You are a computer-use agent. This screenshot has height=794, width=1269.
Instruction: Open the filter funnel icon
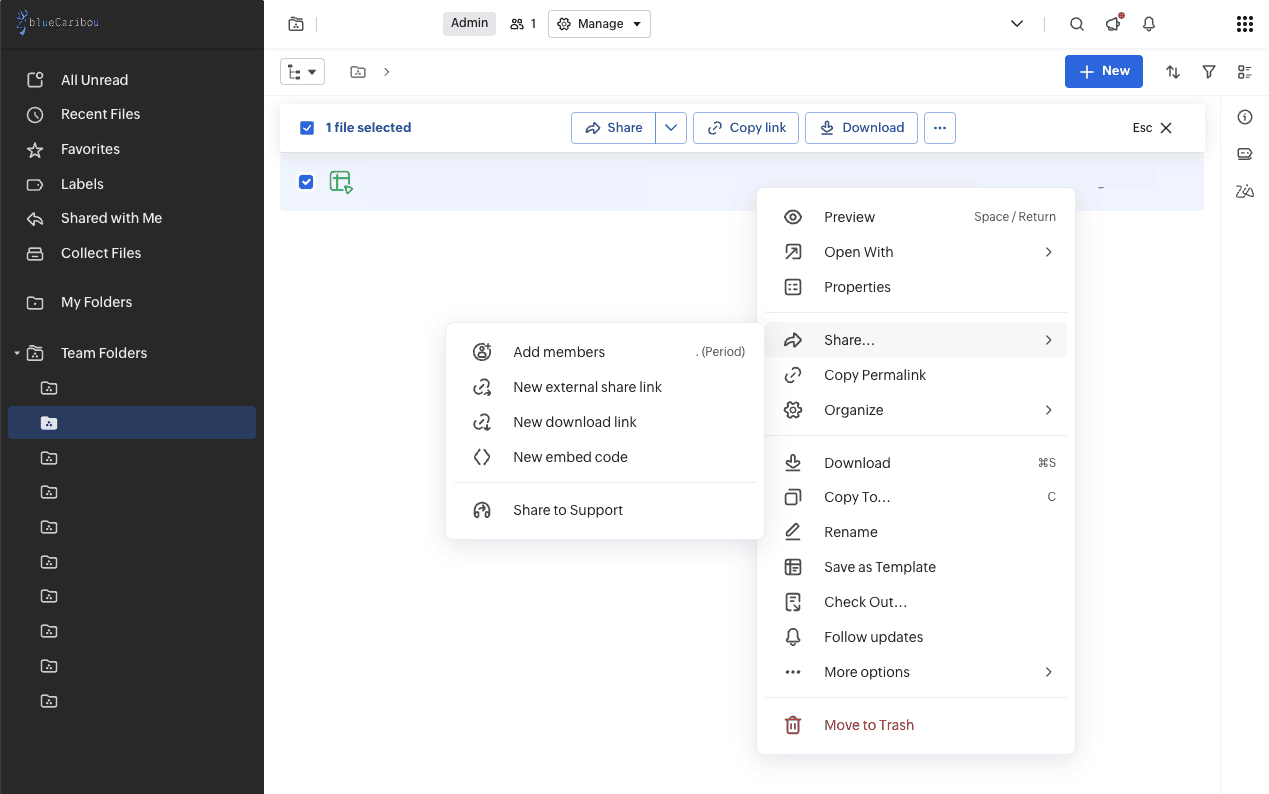(1209, 72)
